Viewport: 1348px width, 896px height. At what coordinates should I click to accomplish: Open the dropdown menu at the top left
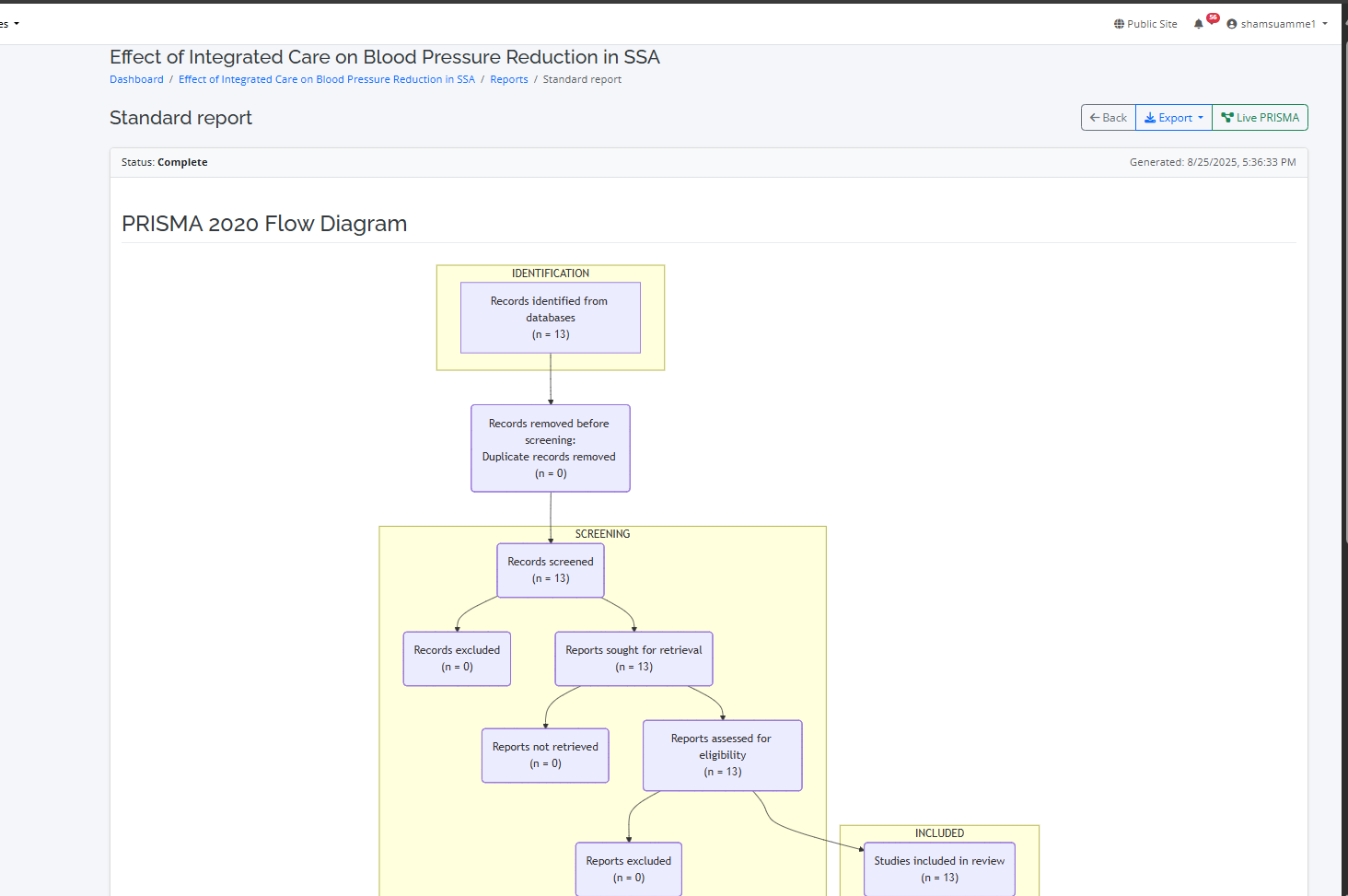tap(11, 23)
